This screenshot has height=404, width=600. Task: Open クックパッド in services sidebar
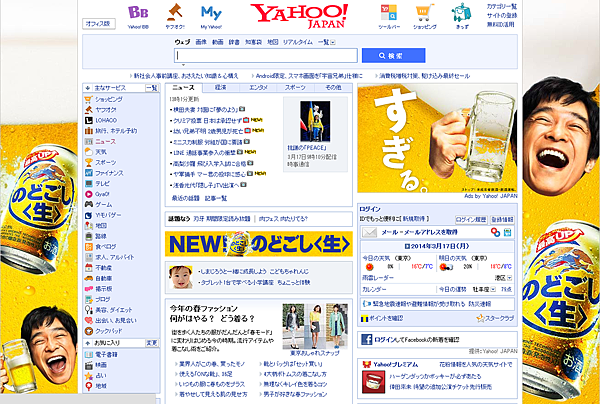(109, 331)
